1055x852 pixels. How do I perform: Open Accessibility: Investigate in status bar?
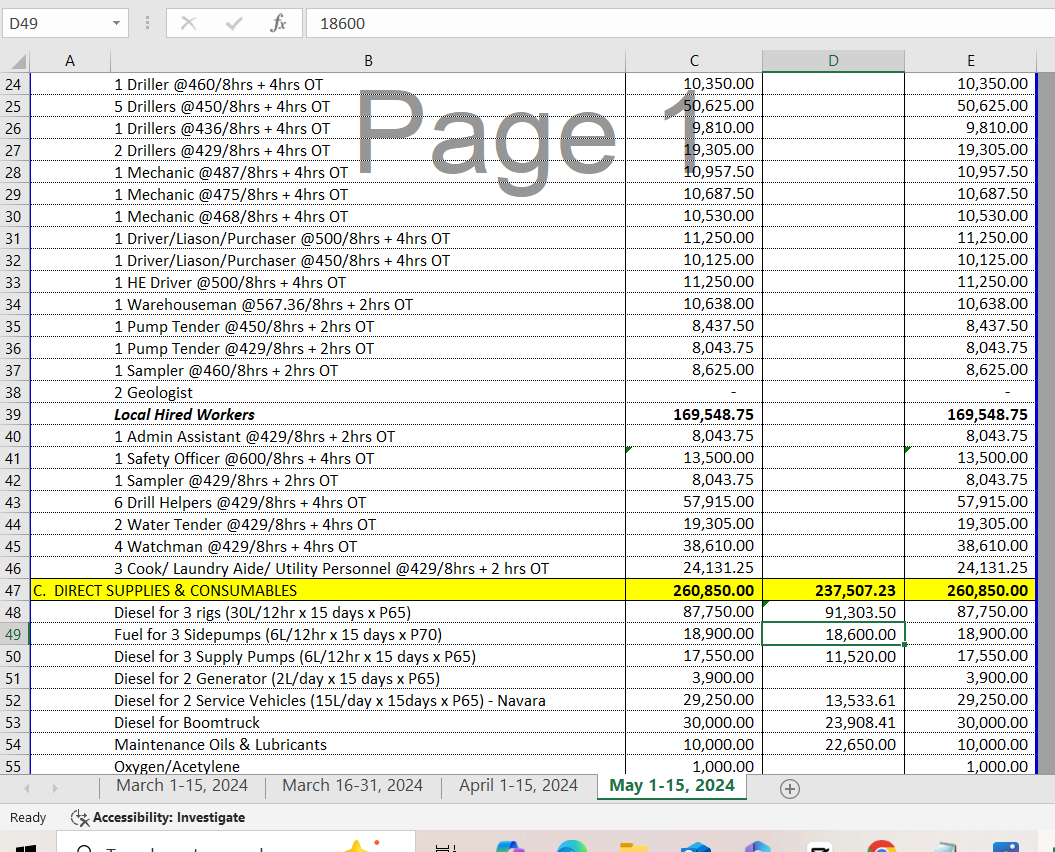tap(158, 818)
